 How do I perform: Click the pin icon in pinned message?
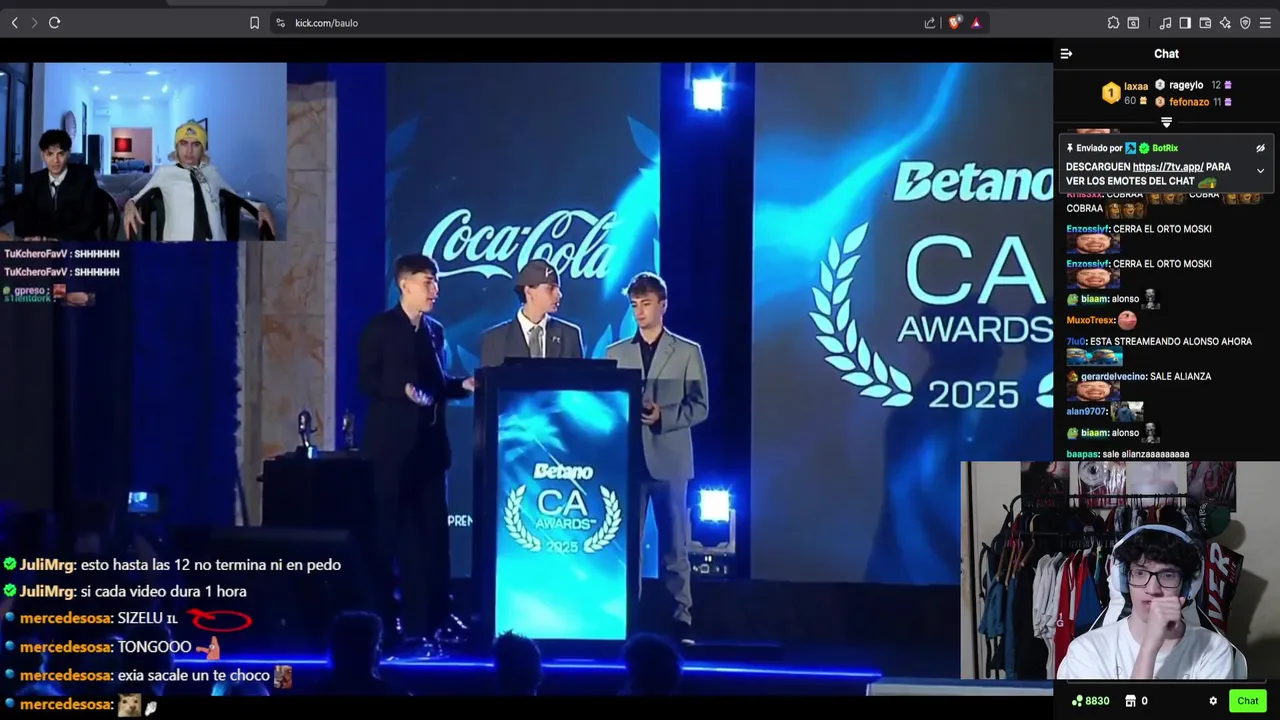pyautogui.click(x=1070, y=148)
